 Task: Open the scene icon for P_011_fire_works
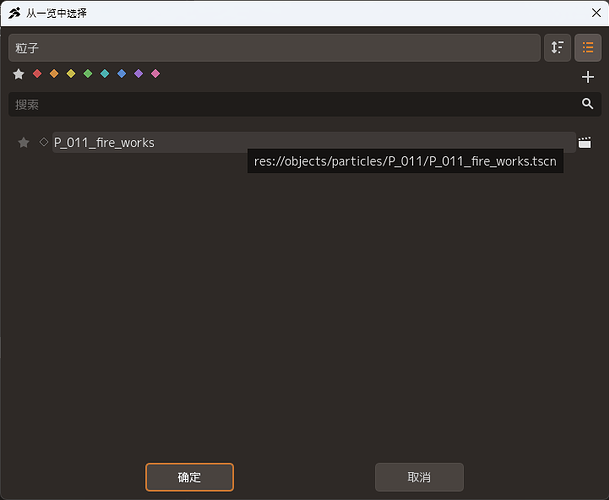[x=585, y=143]
